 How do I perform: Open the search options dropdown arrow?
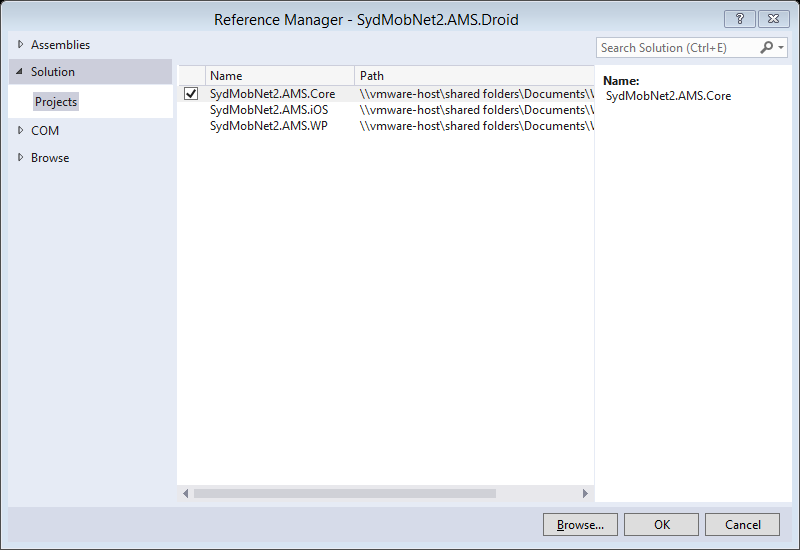tap(781, 47)
